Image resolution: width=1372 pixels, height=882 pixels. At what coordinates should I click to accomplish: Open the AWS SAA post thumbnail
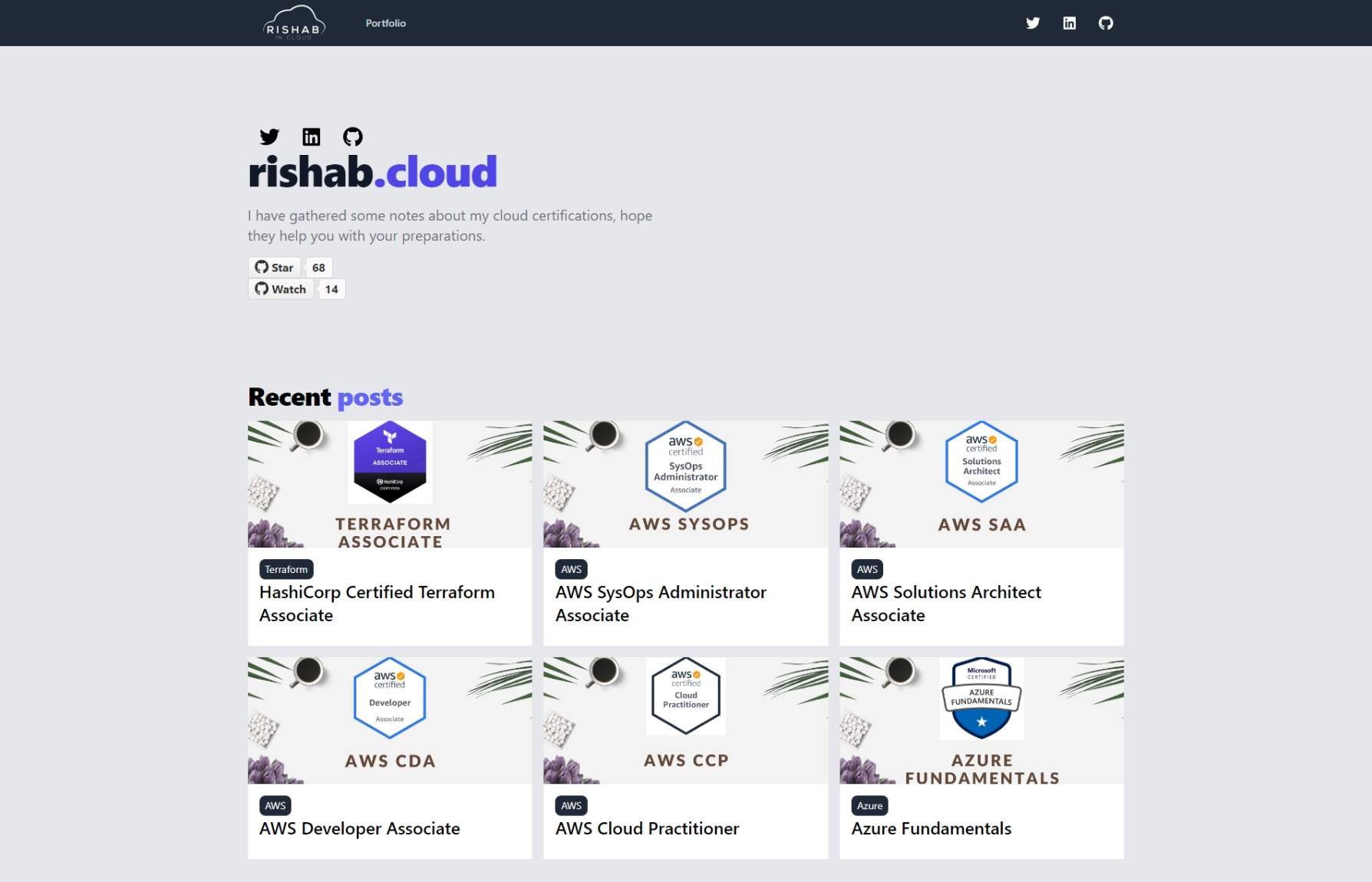[x=982, y=484]
